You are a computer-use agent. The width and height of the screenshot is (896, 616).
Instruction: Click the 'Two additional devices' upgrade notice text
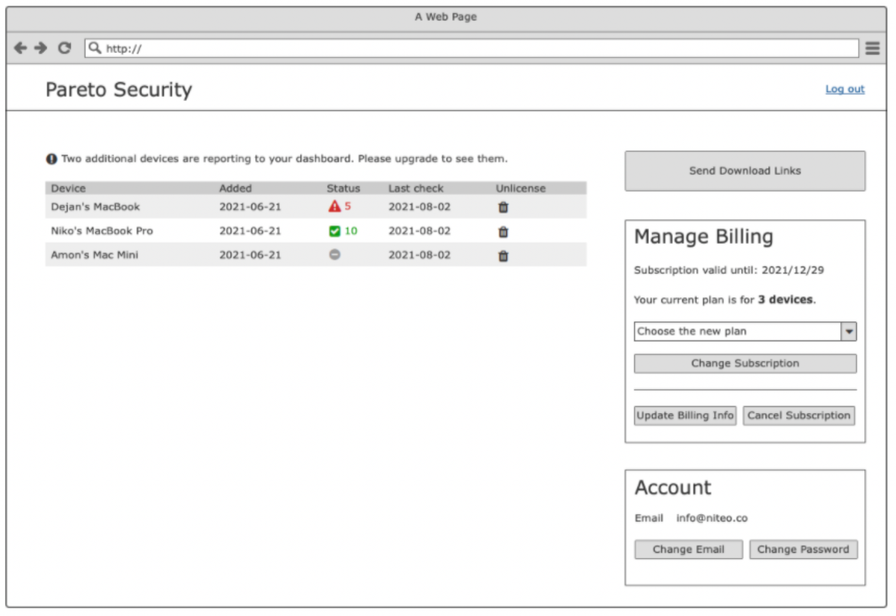[x=285, y=159]
